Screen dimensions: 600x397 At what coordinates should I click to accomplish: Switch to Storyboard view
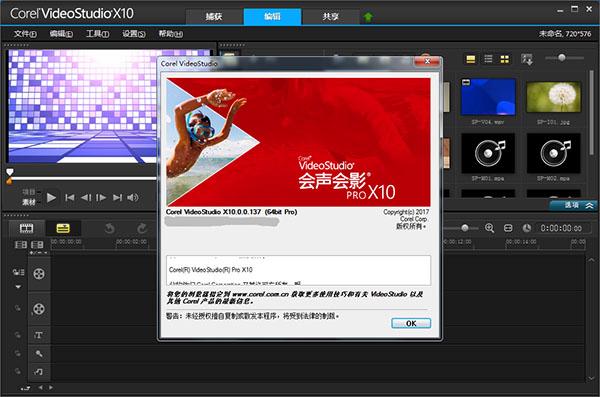click(x=26, y=229)
